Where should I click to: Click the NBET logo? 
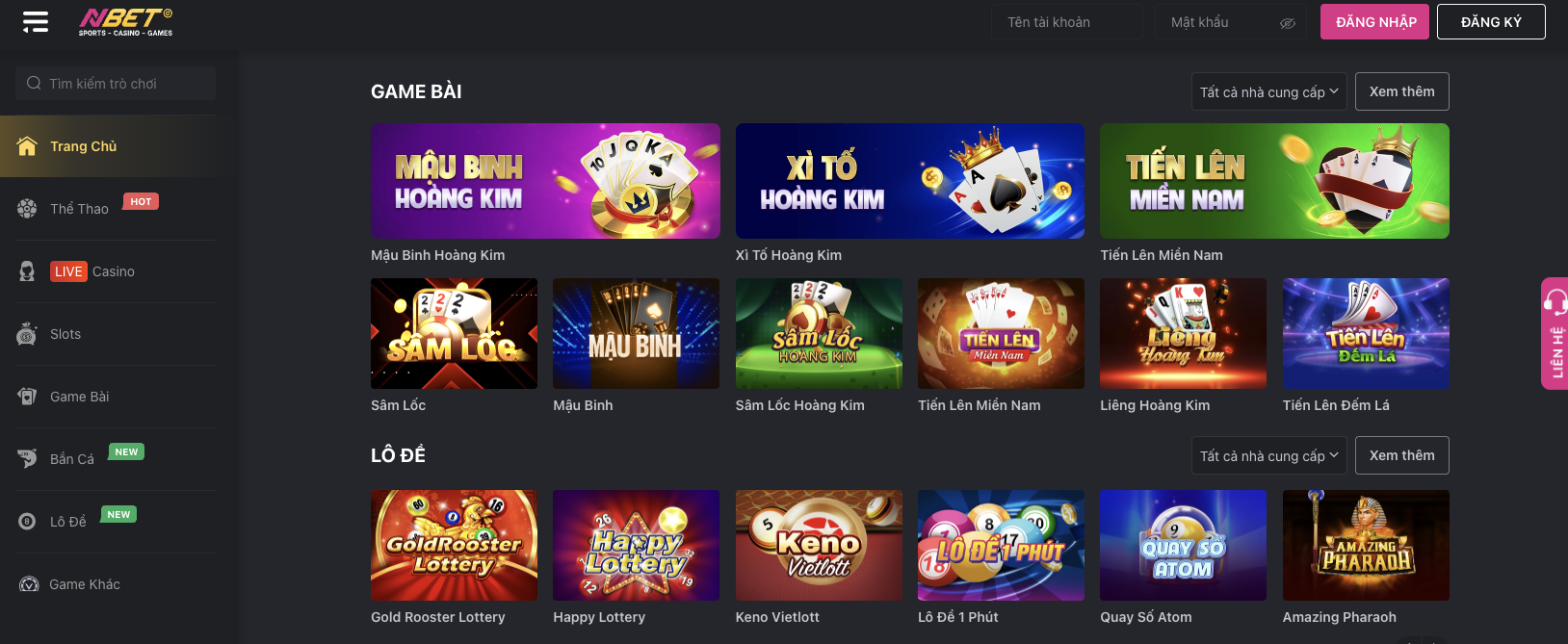126,21
